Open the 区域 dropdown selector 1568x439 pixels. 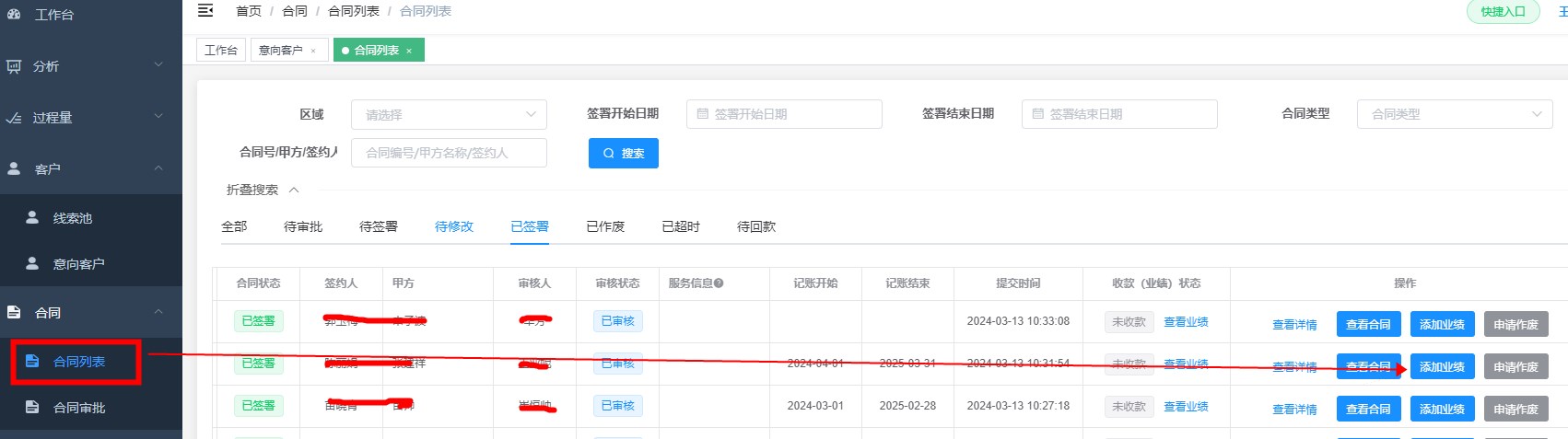[449, 114]
